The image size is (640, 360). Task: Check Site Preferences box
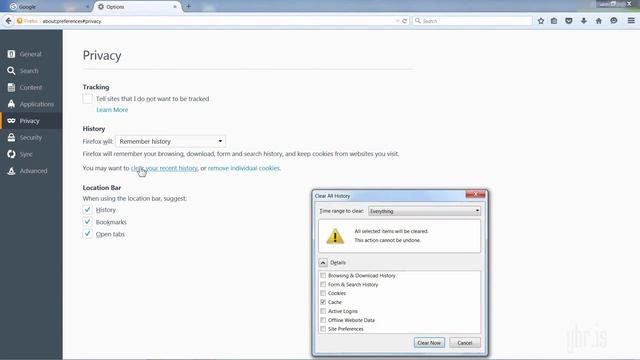pyautogui.click(x=323, y=329)
